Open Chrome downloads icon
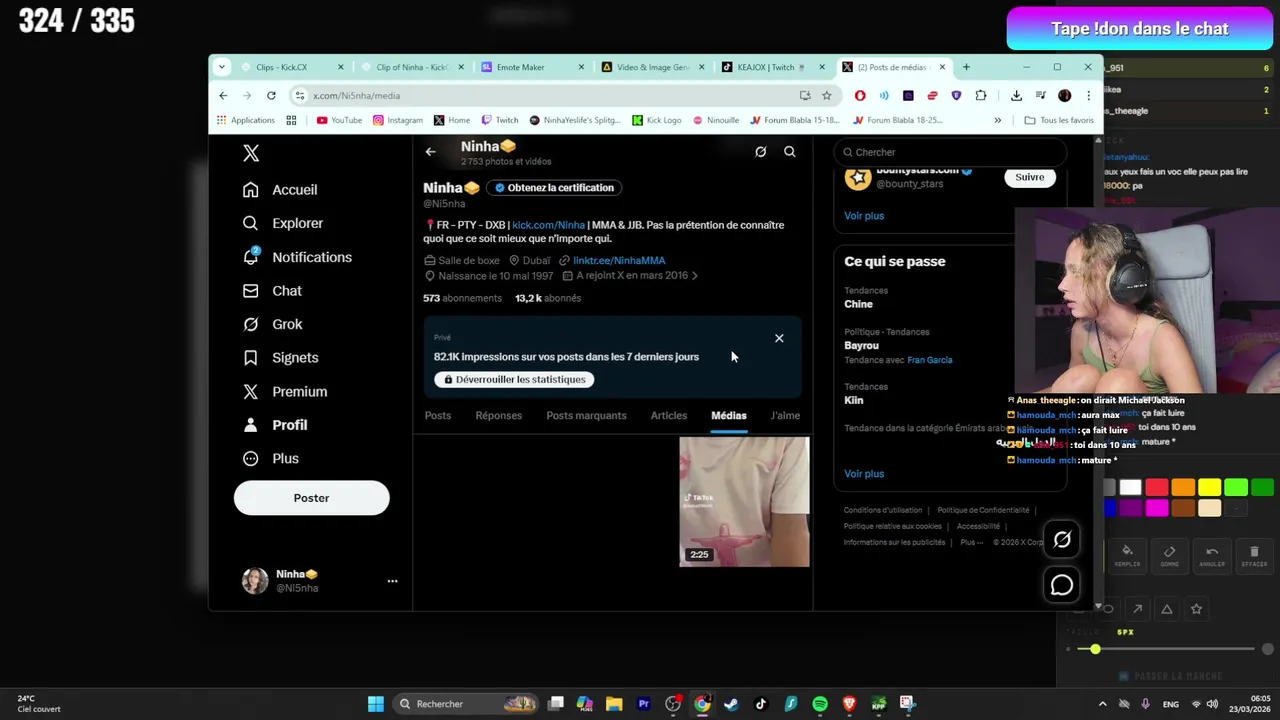 tap(1016, 95)
